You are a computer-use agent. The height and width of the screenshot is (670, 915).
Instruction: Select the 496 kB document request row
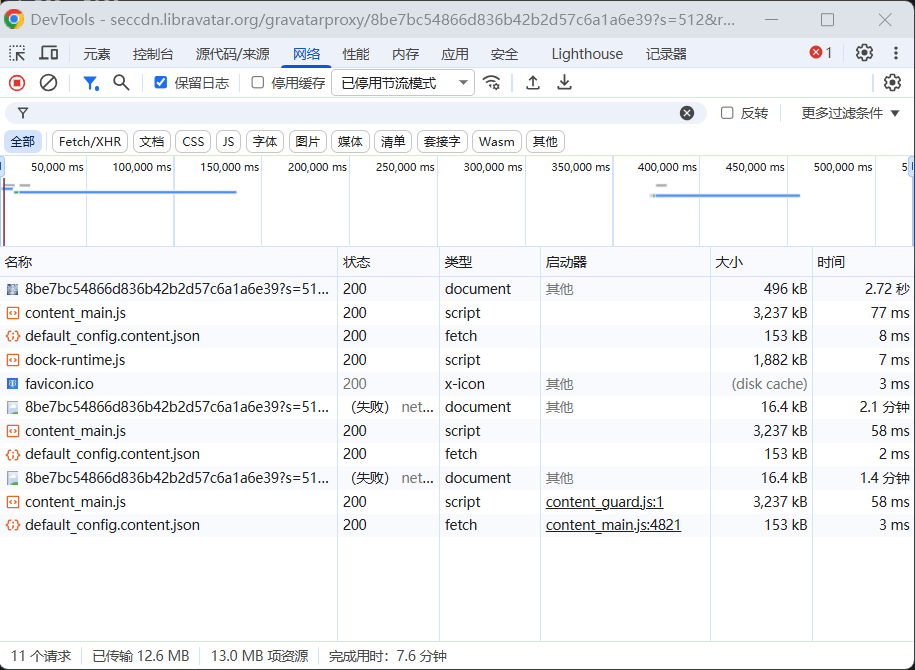coord(458,289)
